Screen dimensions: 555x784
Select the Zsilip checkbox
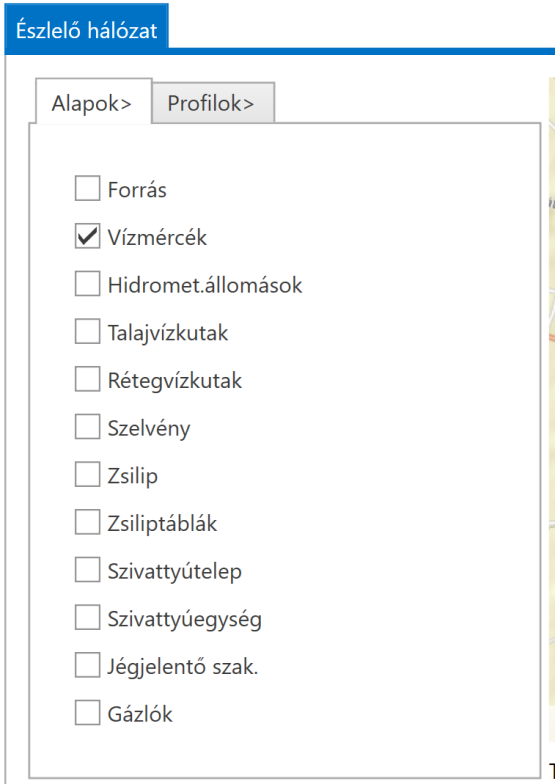[88, 474]
